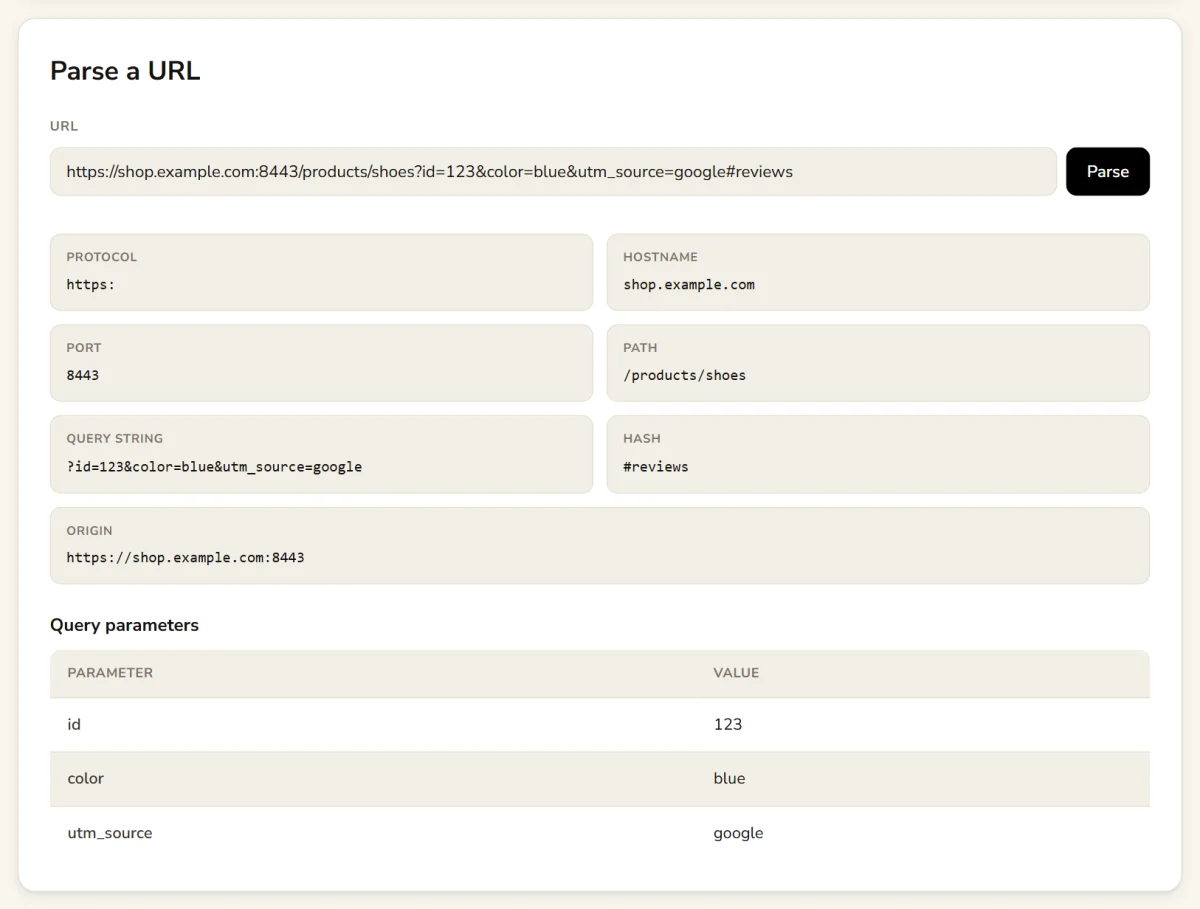The height and width of the screenshot is (909, 1200).
Task: Click the Parse button
Action: (x=1107, y=171)
